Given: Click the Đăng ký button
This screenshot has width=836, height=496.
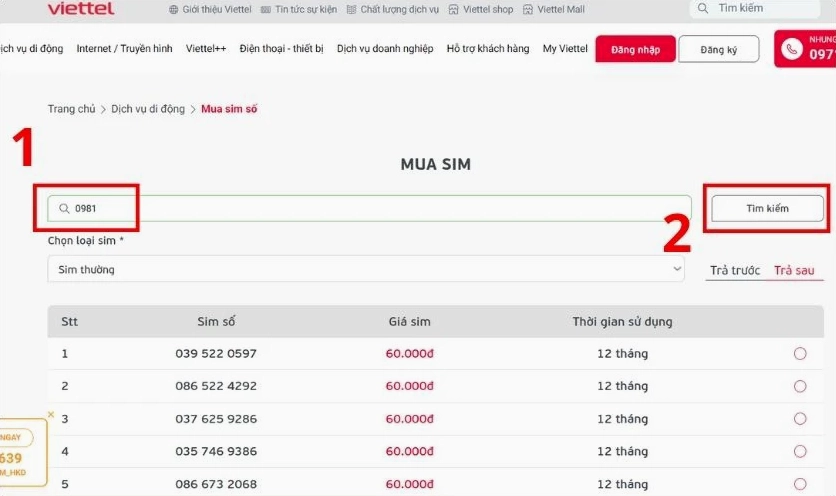Looking at the screenshot, I should coord(719,49).
